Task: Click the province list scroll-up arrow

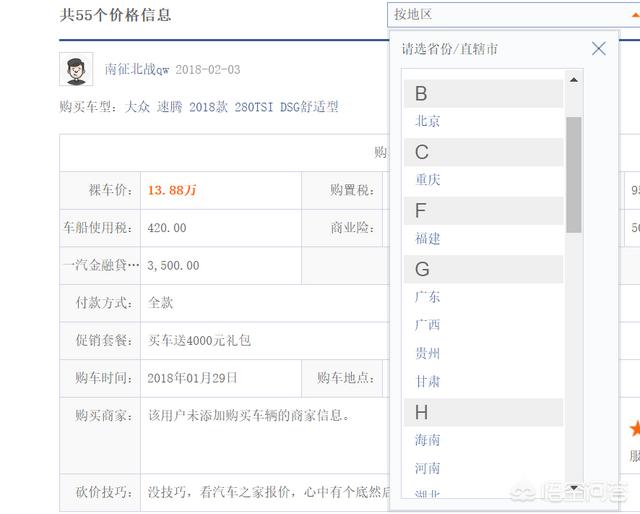Action: pos(574,79)
